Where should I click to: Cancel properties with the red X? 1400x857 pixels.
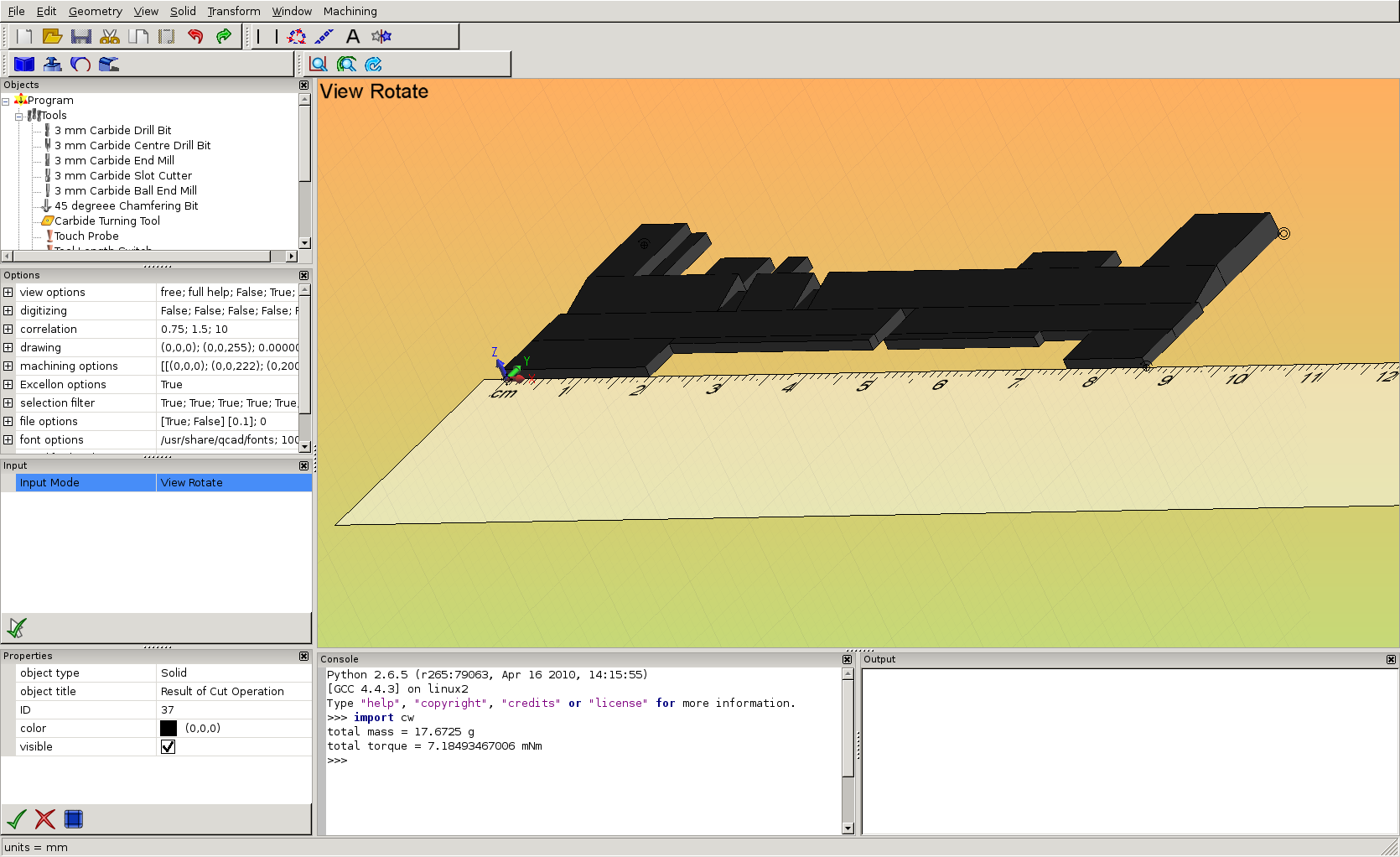coord(45,818)
